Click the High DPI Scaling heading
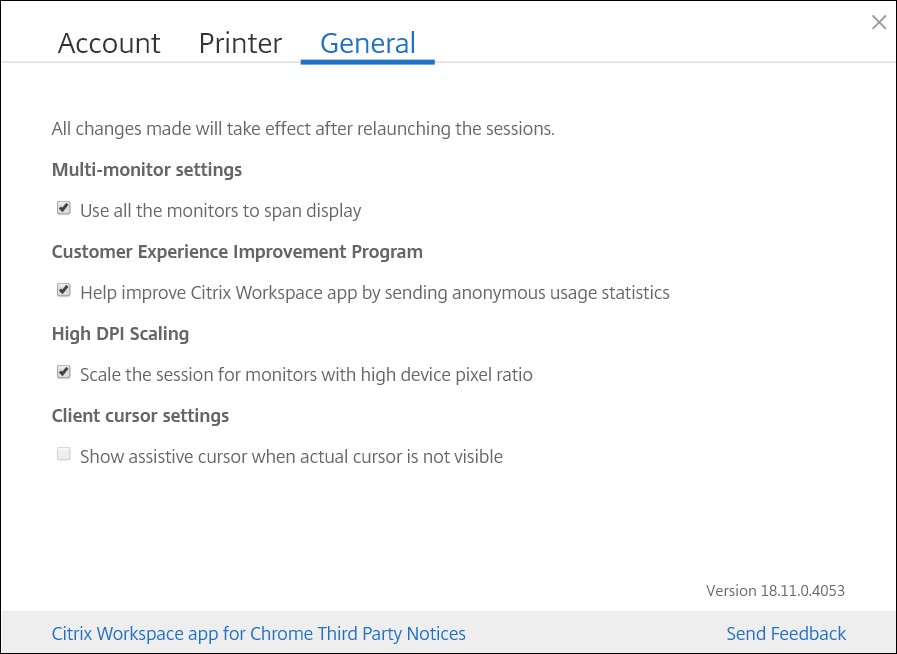897x654 pixels. click(x=120, y=333)
